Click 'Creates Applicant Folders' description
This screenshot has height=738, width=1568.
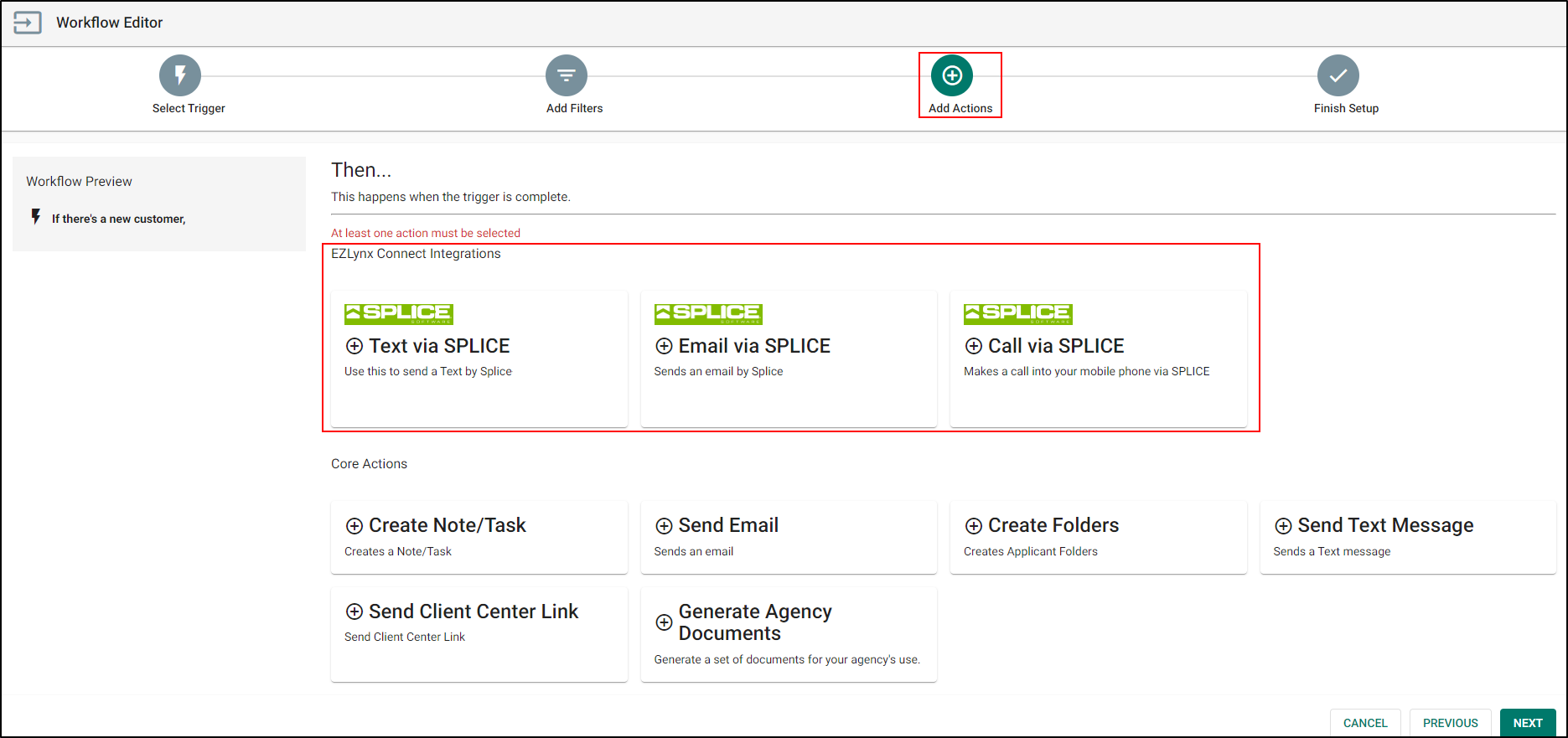coord(1031,551)
